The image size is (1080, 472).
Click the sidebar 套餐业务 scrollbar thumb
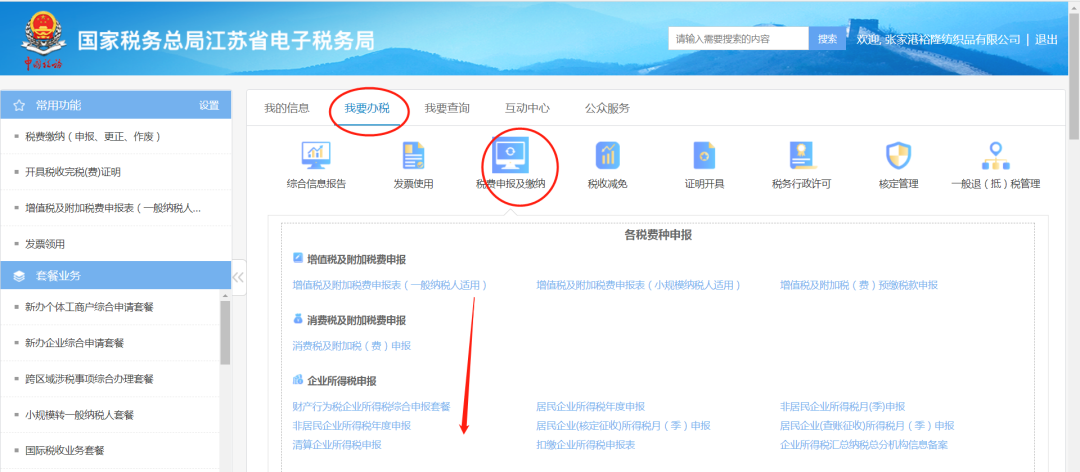tap(225, 333)
